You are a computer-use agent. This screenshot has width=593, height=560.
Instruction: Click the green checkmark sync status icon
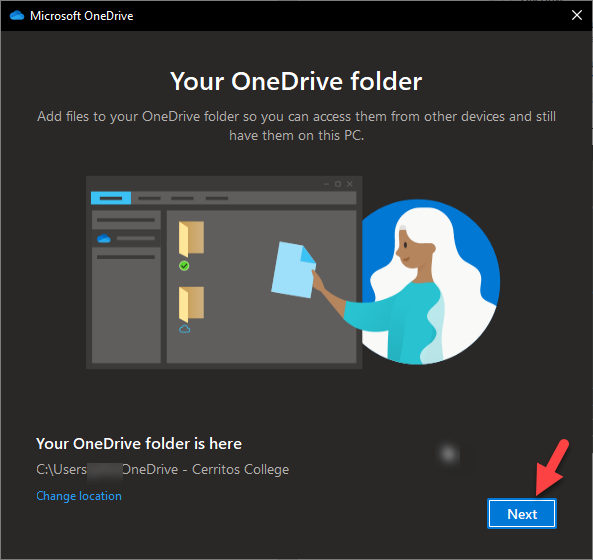pyautogui.click(x=184, y=266)
